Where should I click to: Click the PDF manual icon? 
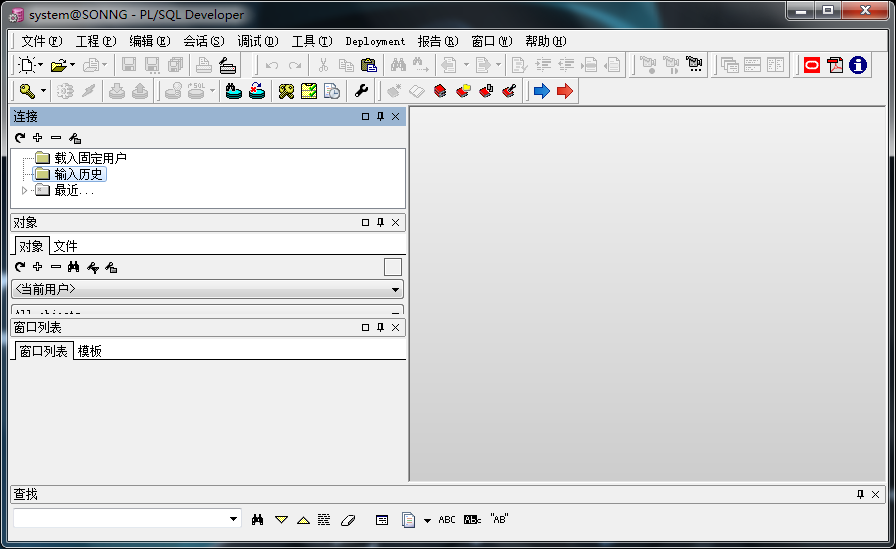tap(835, 65)
